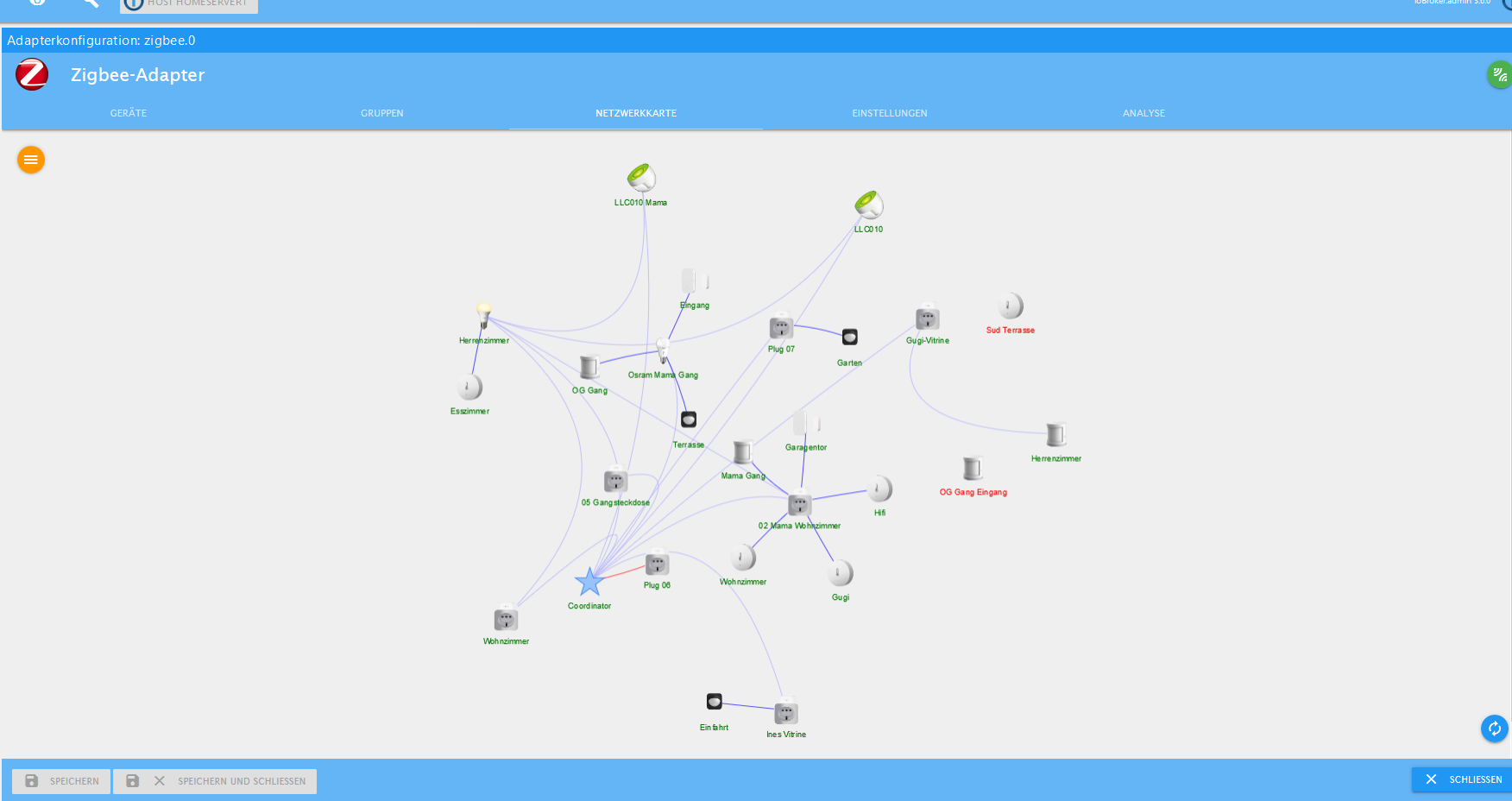
Task: Open the Gruppen tab
Action: click(382, 113)
